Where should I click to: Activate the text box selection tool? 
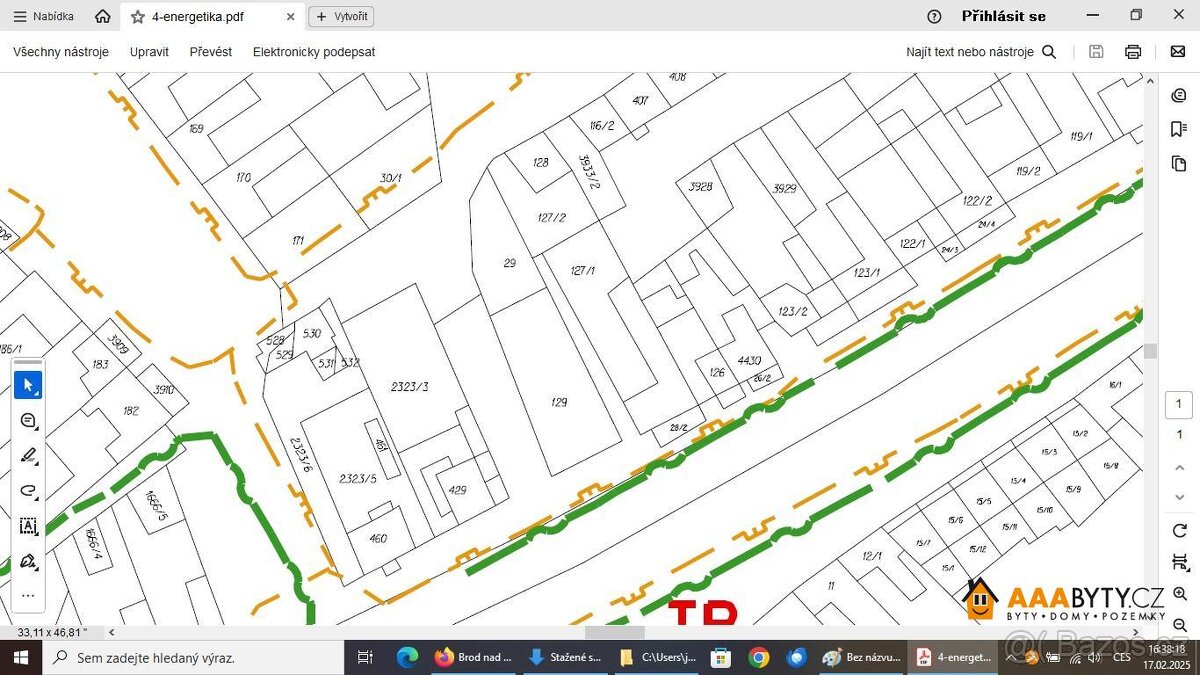click(x=28, y=526)
